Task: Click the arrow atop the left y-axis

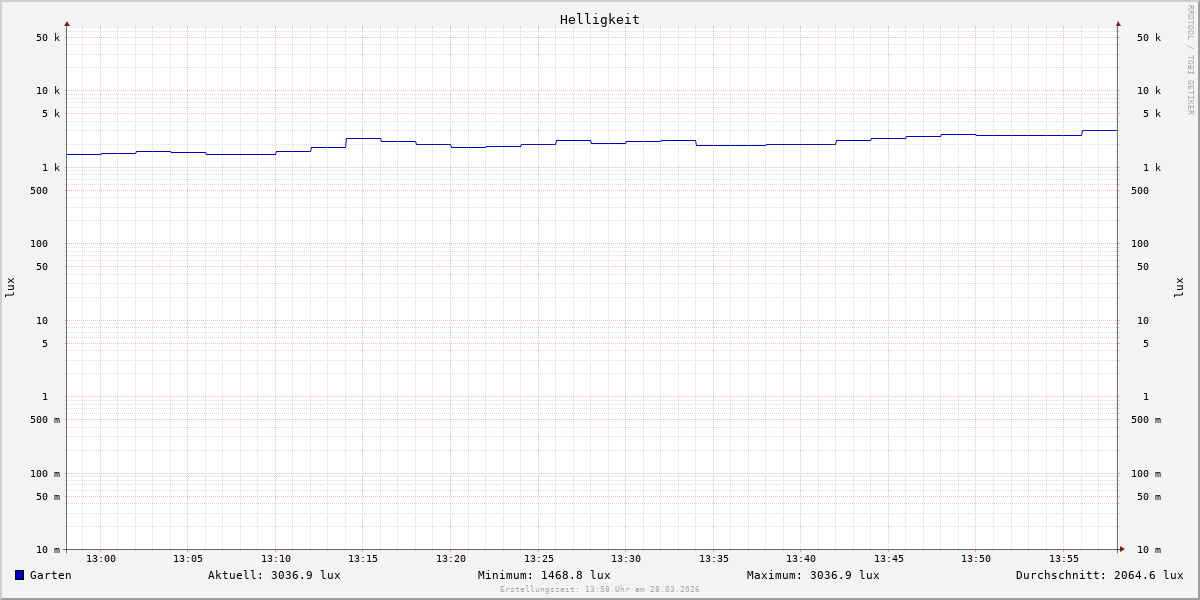Action: 67,23
